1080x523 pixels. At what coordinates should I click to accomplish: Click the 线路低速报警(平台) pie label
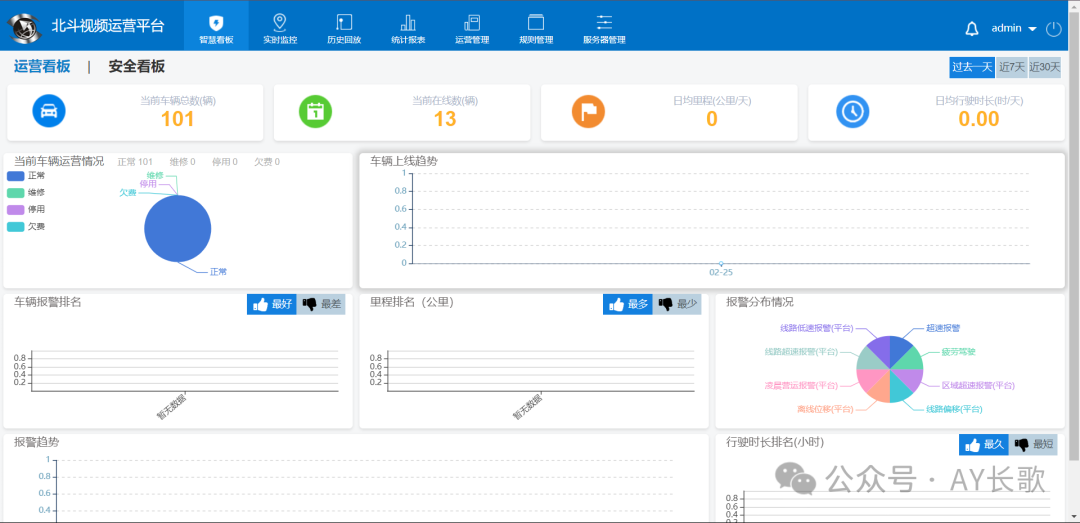click(x=816, y=328)
